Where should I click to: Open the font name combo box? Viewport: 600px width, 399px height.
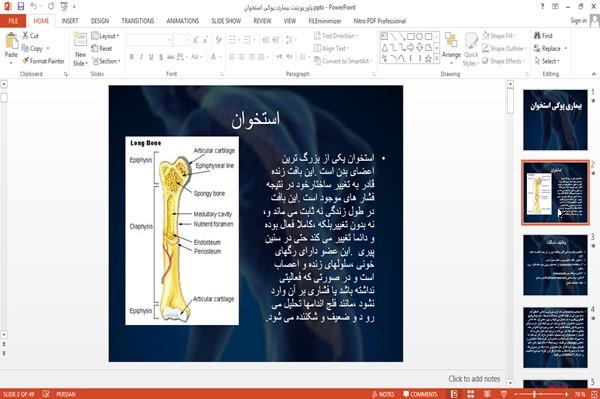pyautogui.click(x=149, y=40)
